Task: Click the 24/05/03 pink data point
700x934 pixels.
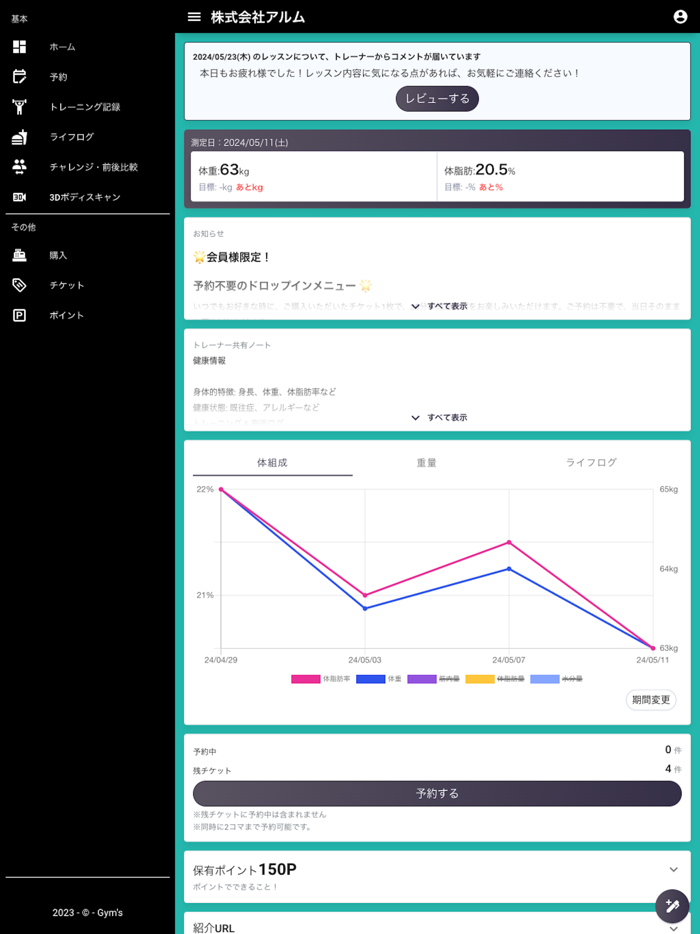Action: [x=365, y=595]
